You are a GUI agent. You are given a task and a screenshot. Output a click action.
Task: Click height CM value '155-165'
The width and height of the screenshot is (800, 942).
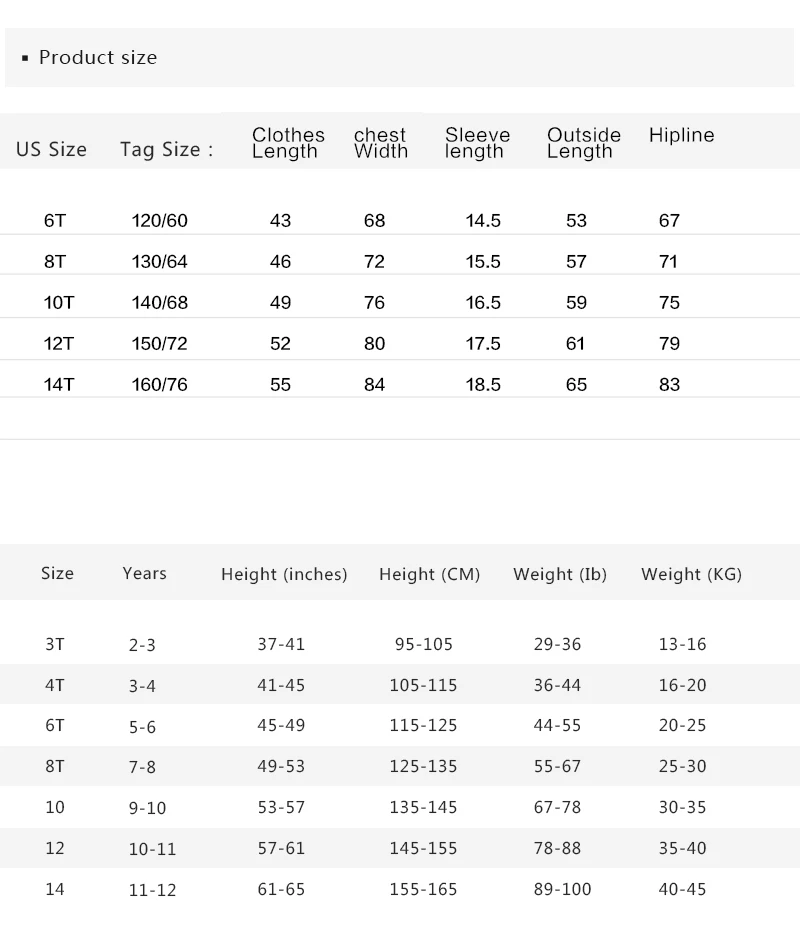[x=423, y=889]
